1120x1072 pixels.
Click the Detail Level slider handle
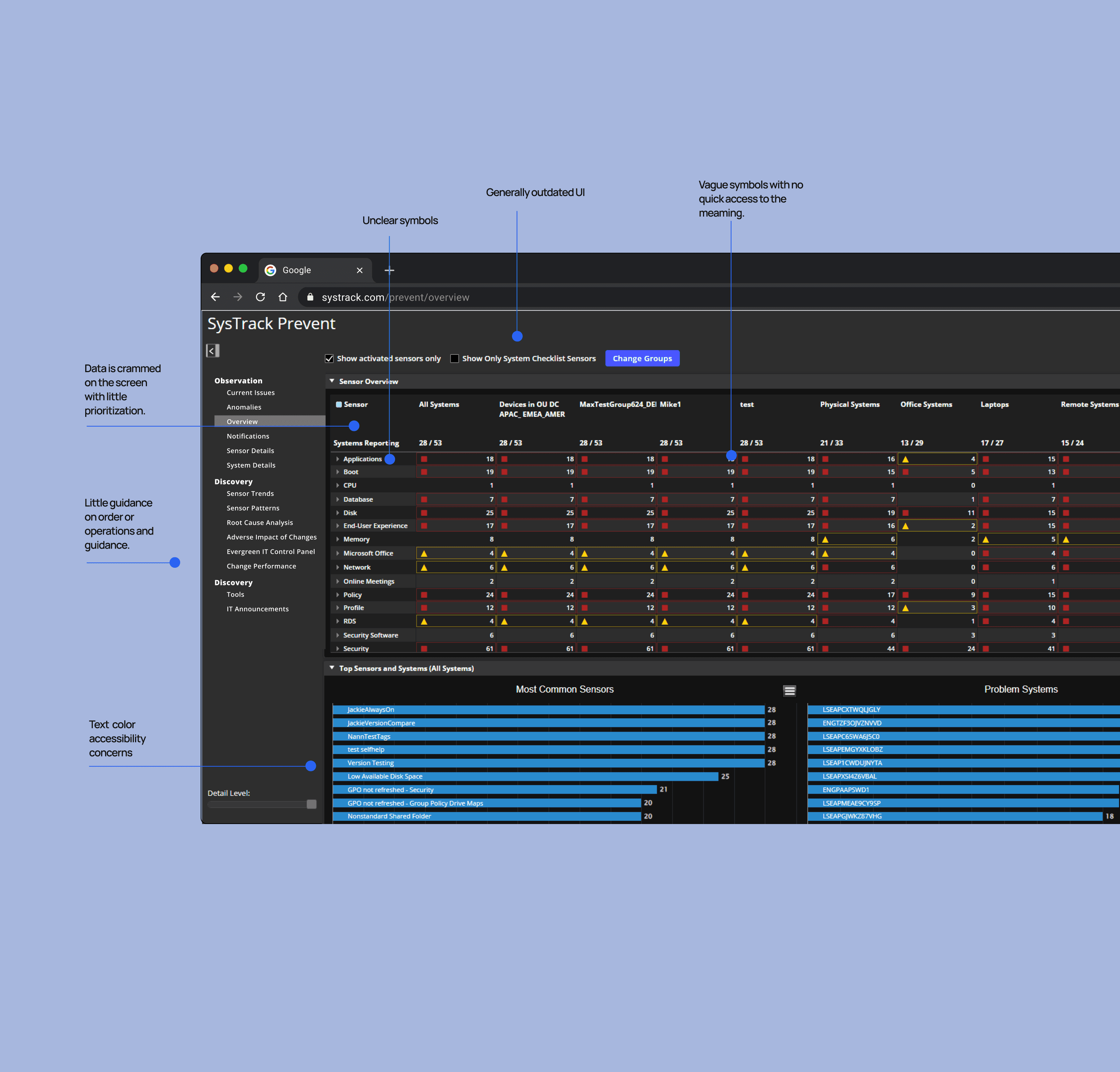312,804
